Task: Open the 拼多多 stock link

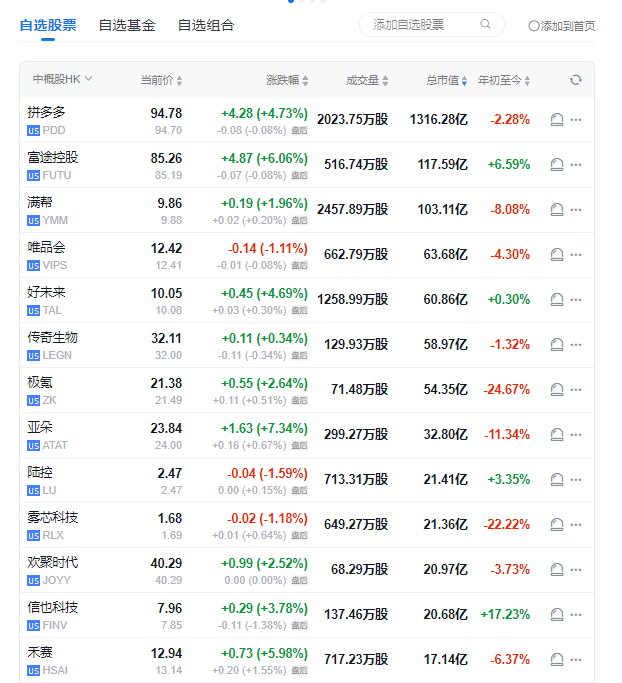Action: coord(46,112)
